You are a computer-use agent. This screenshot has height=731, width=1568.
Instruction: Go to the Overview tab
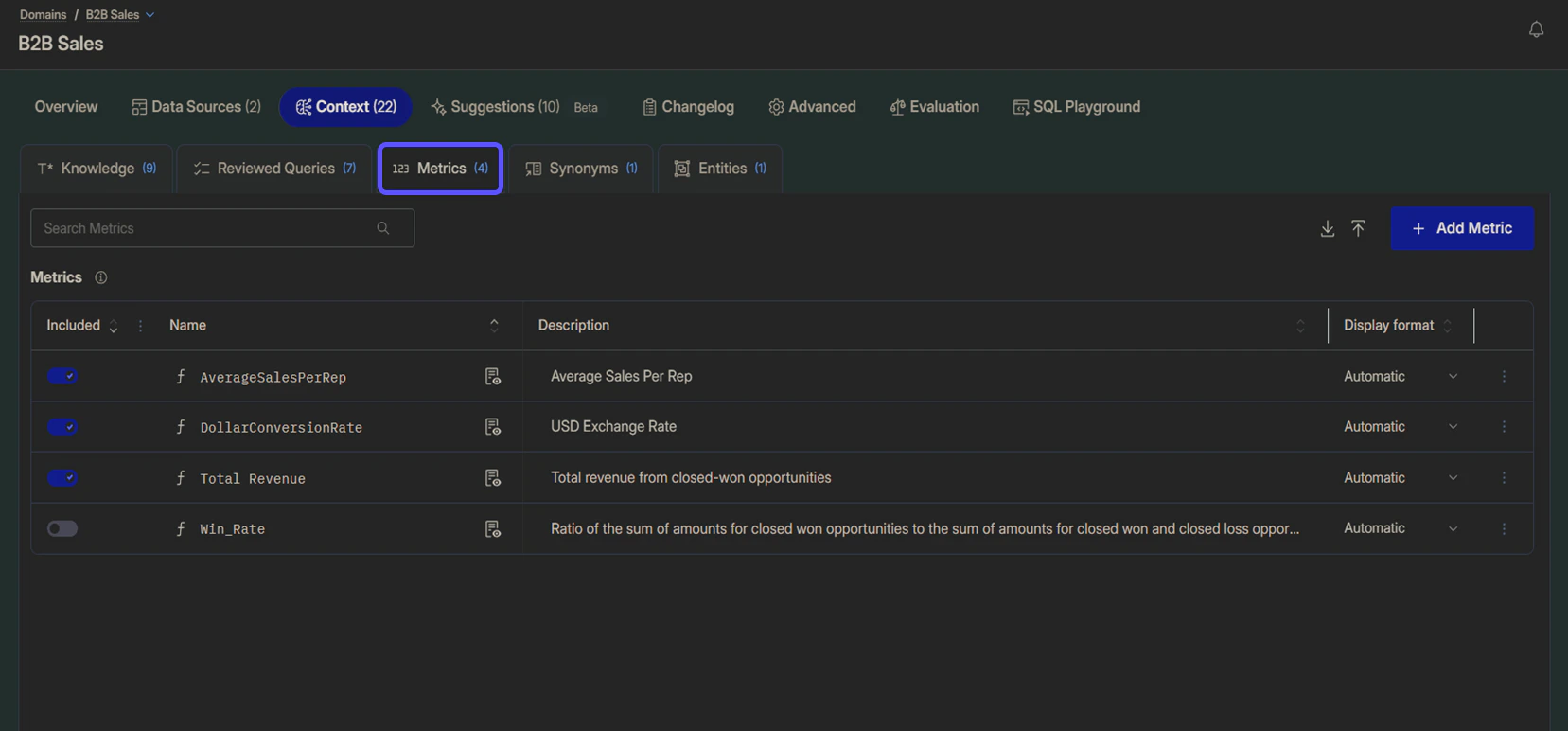point(66,107)
